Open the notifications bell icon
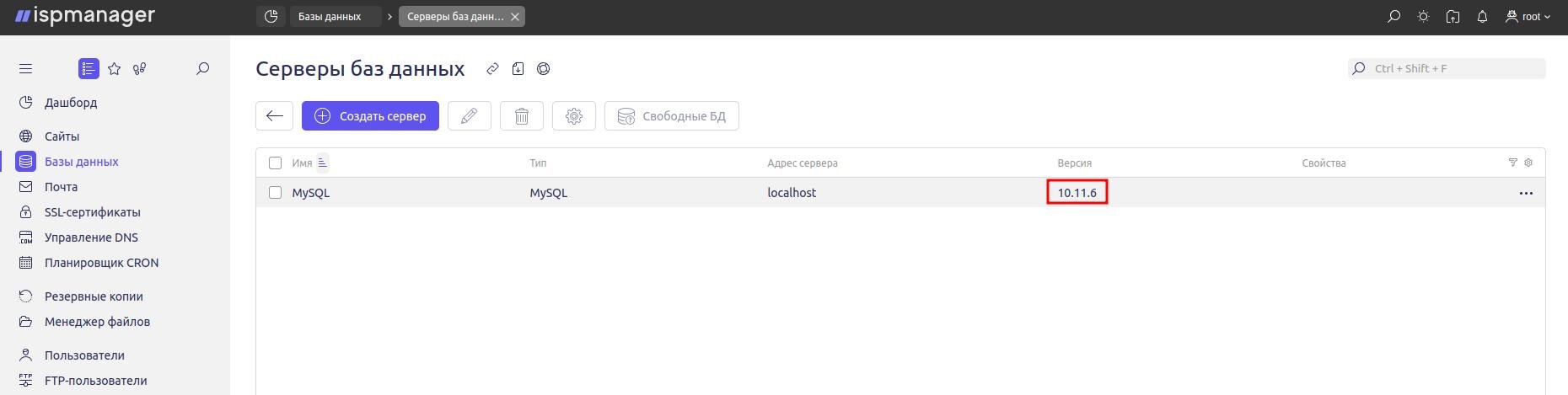This screenshot has height=395, width=1568. (1482, 17)
